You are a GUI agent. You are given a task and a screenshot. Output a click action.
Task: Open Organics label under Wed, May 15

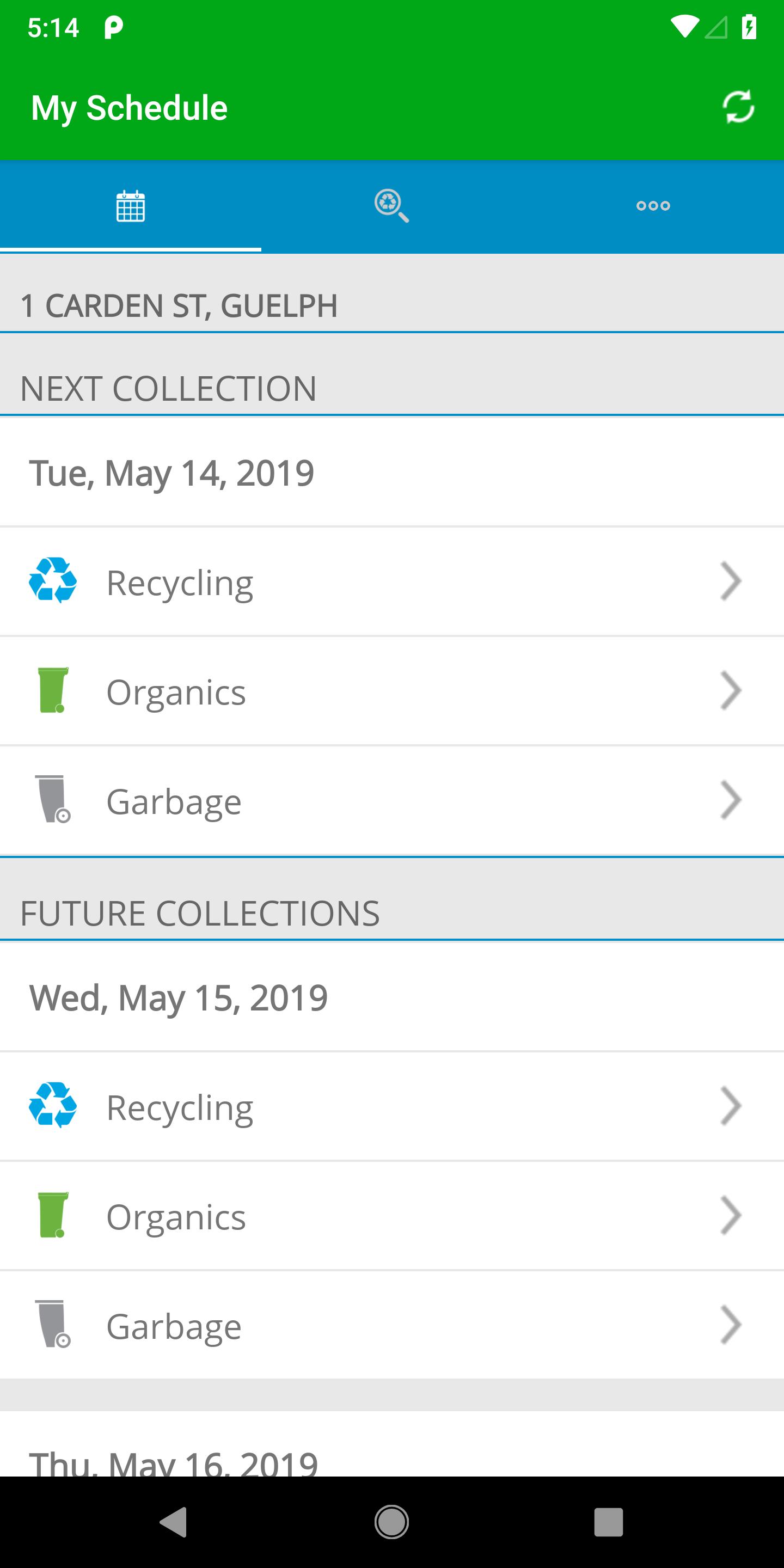176,1217
